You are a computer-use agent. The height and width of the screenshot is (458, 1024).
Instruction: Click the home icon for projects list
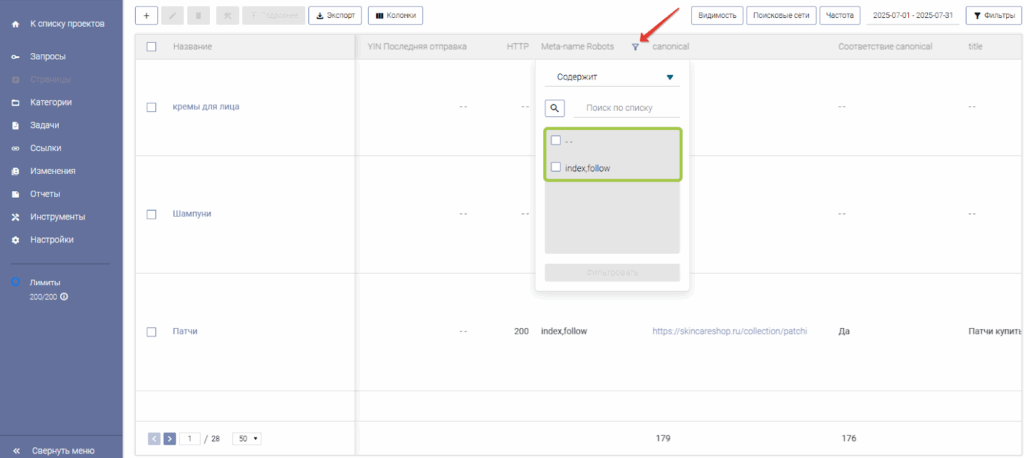click(15, 23)
